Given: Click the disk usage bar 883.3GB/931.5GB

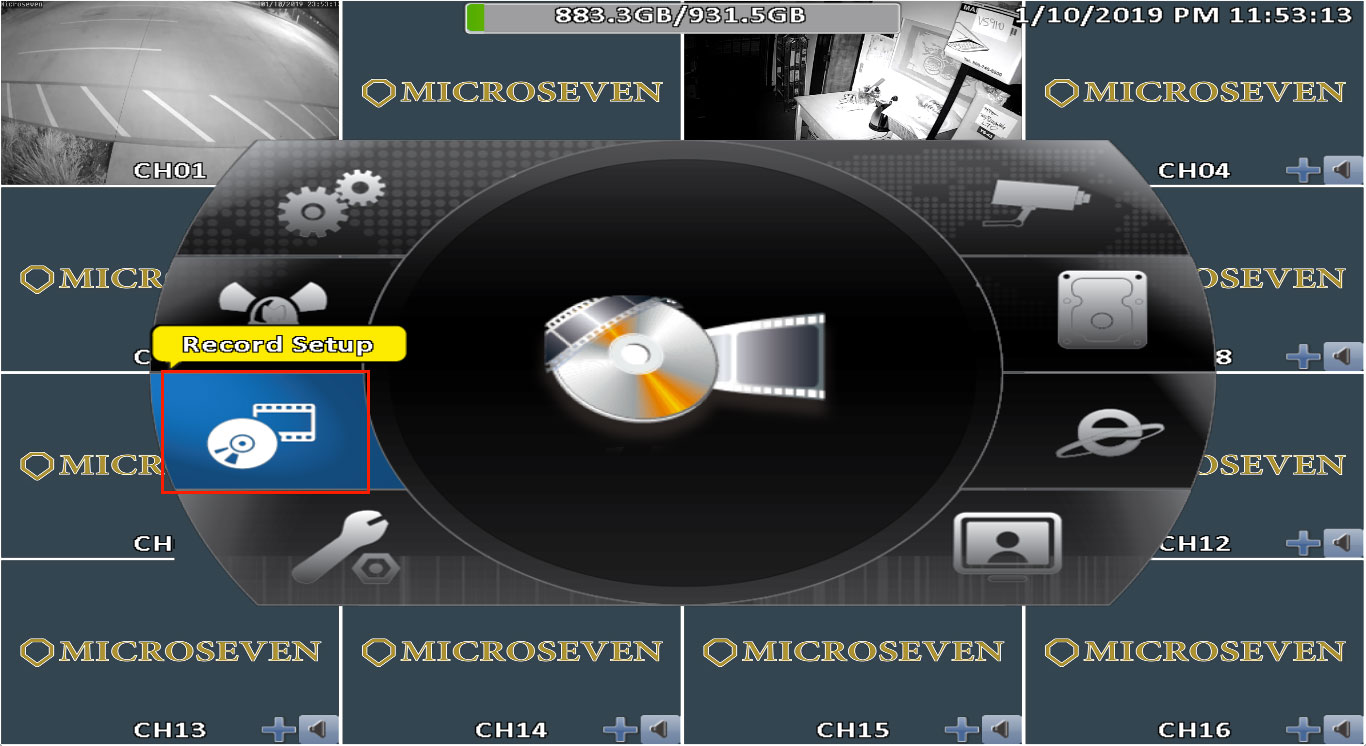Looking at the screenshot, I should click(x=682, y=17).
